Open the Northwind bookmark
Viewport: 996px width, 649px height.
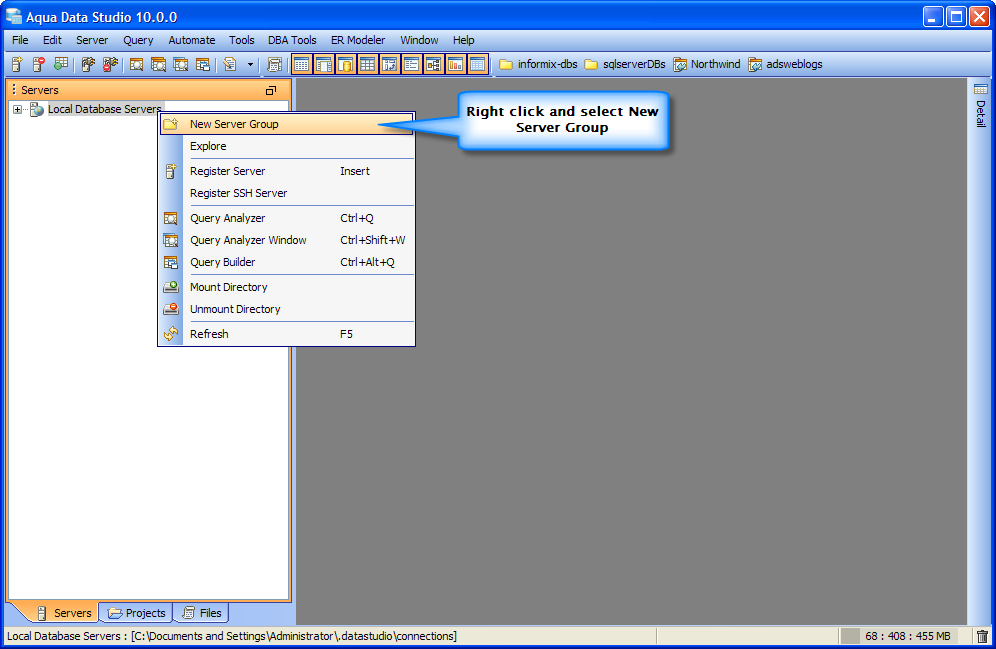[x=706, y=64]
